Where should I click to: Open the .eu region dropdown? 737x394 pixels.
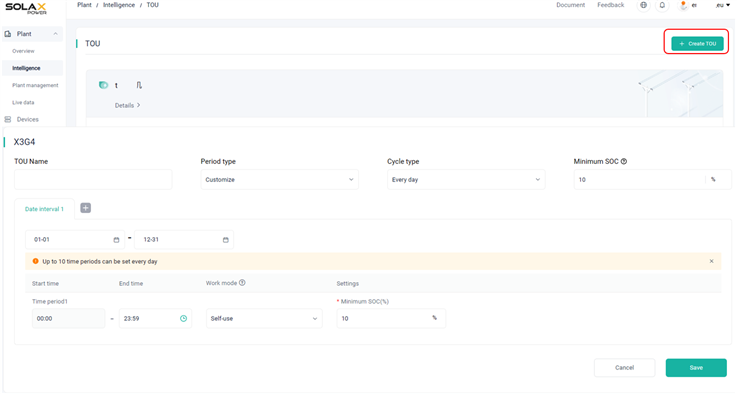pyautogui.click(x=723, y=5)
